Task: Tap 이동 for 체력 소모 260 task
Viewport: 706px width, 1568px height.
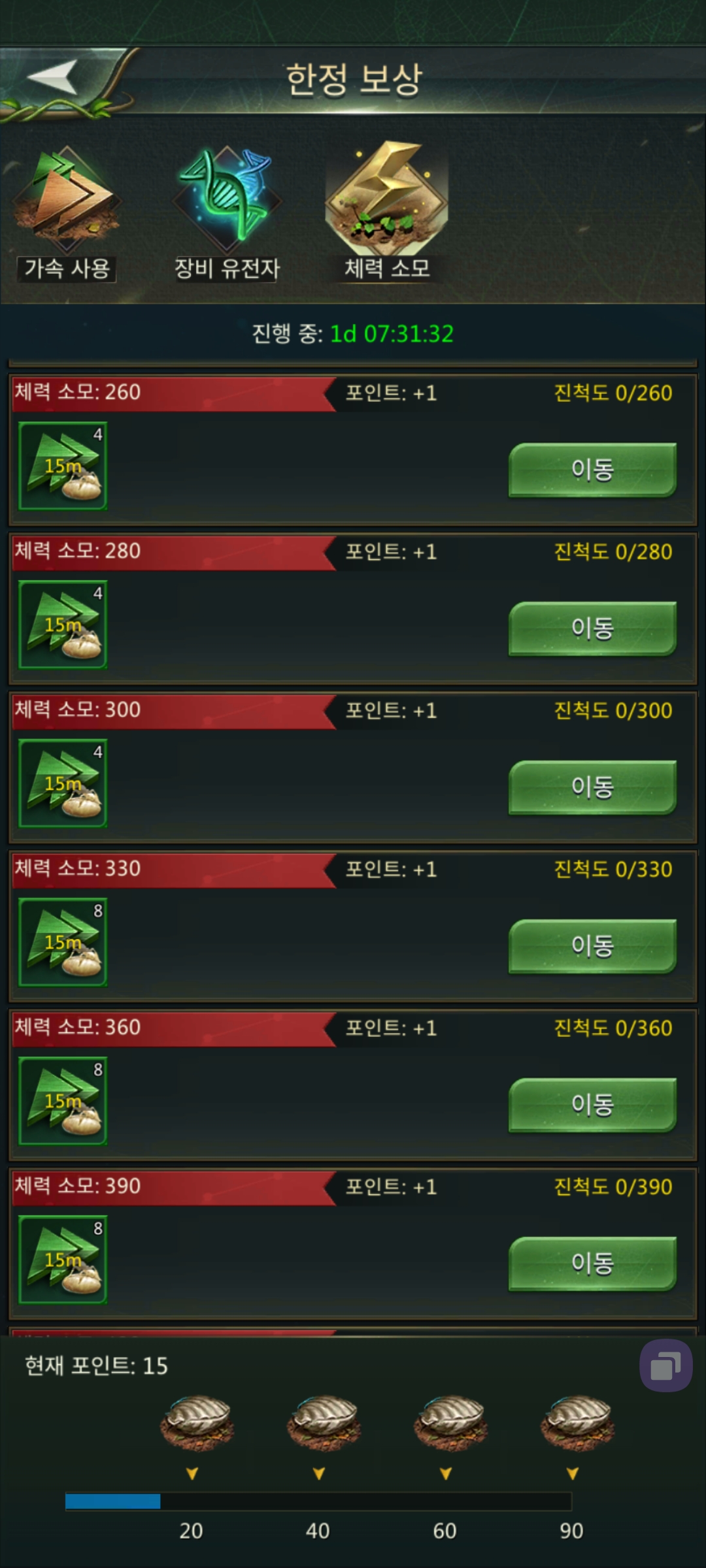Action: 592,470
